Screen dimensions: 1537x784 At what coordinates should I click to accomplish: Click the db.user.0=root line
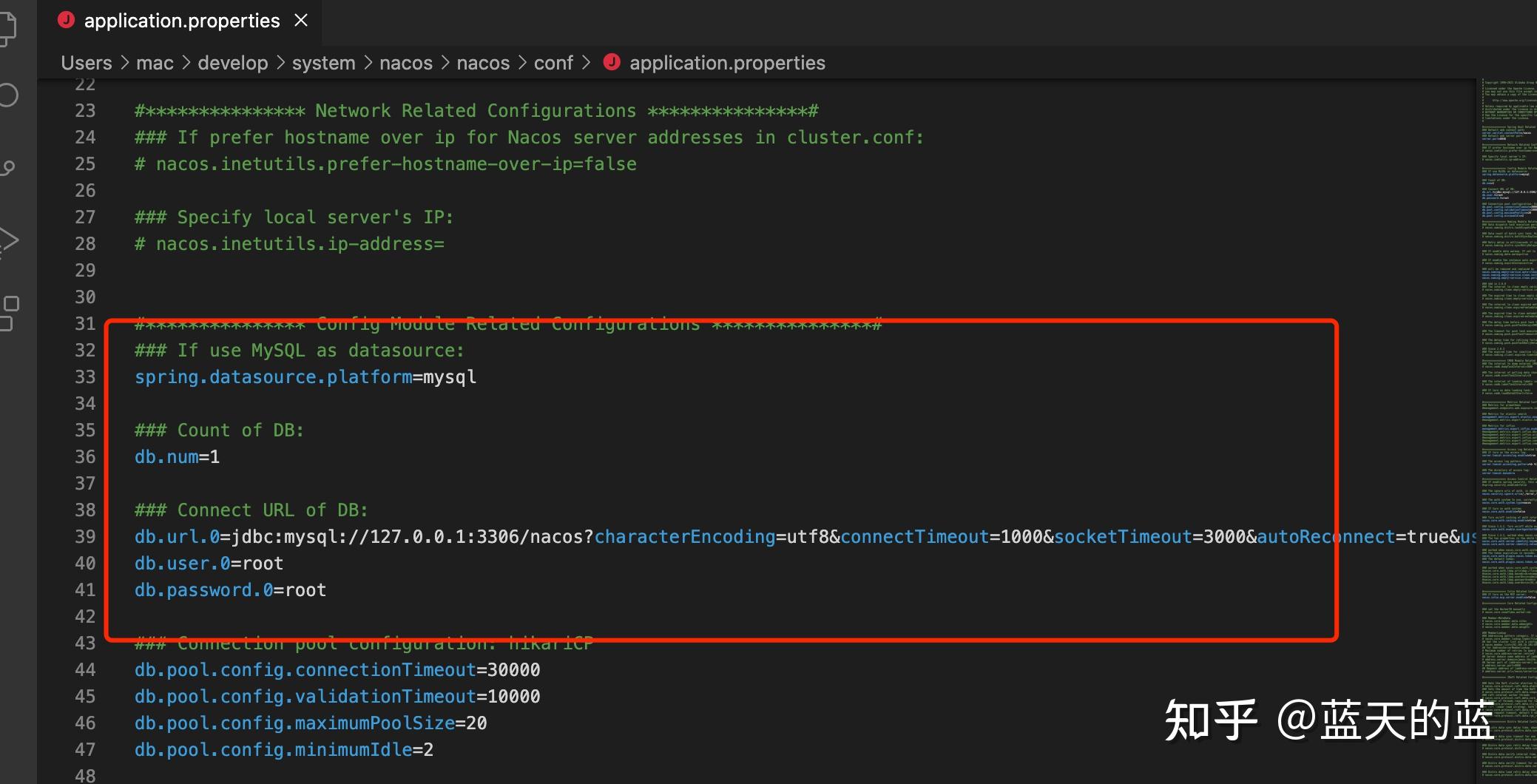[x=209, y=564]
